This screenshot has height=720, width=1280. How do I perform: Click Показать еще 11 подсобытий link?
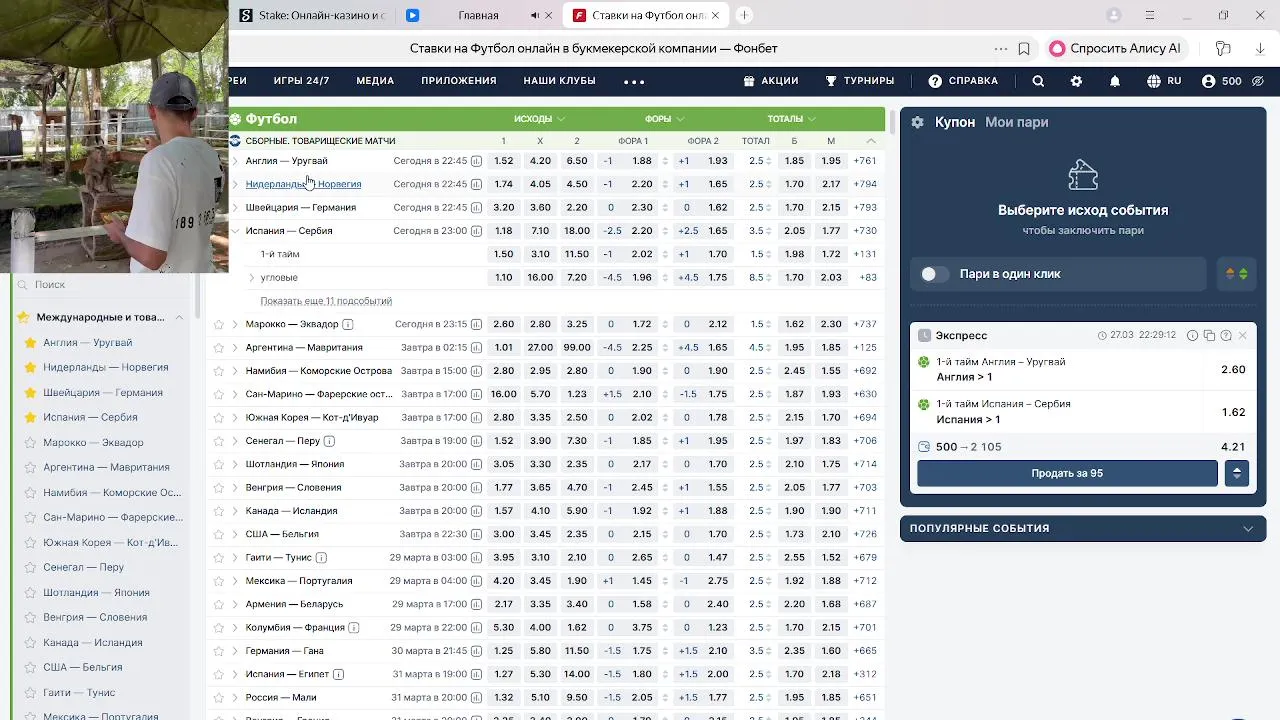326,301
